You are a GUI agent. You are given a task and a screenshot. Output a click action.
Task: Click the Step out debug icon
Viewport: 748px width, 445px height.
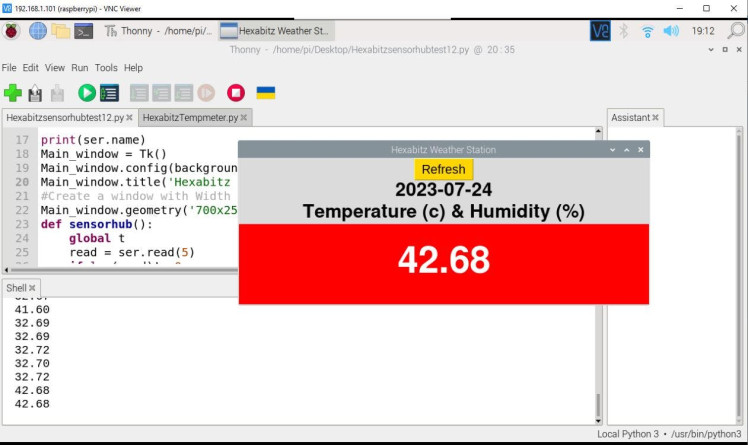point(184,93)
